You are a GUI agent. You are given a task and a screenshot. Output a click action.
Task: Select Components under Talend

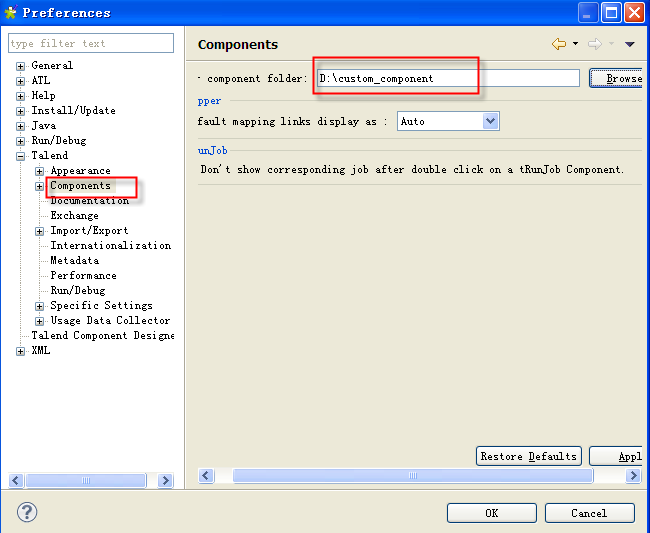(x=80, y=185)
